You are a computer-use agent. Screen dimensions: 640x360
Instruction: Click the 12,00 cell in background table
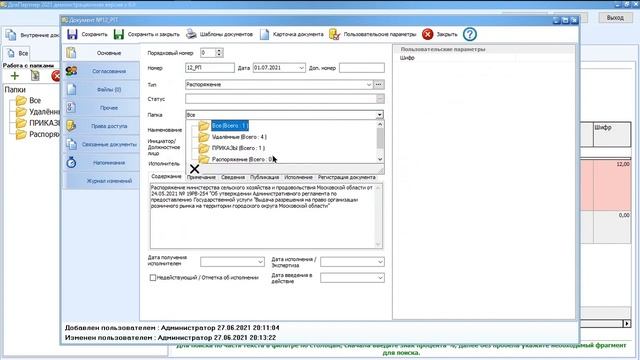point(612,185)
